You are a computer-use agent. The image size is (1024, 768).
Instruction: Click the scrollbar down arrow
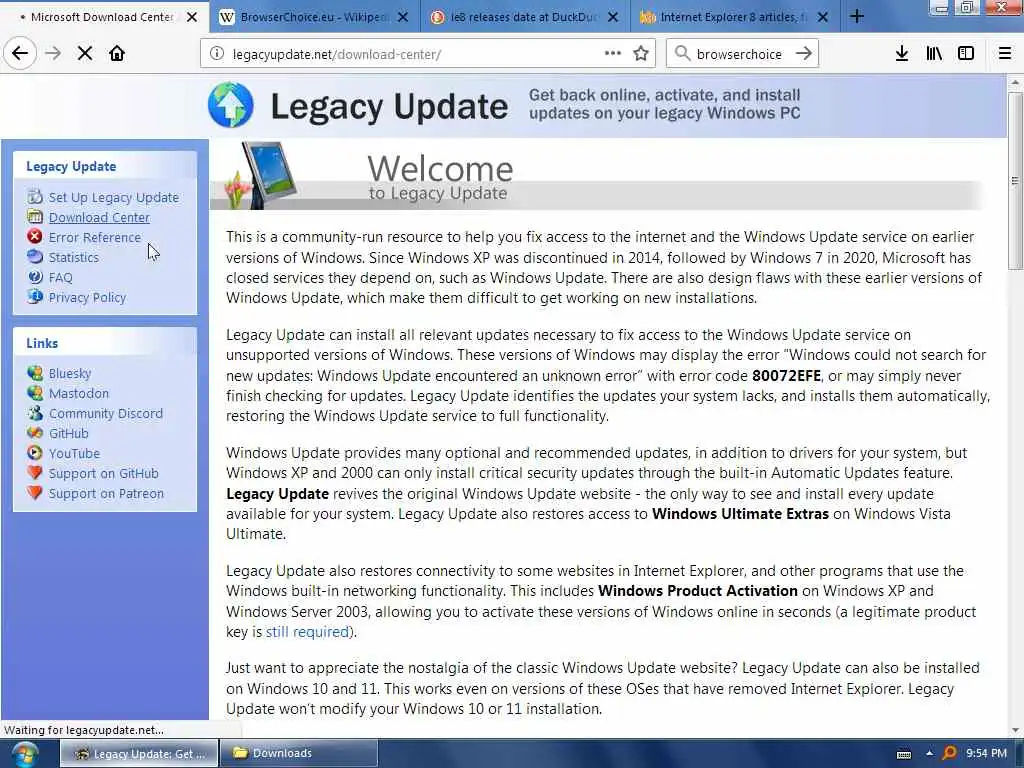point(1015,730)
